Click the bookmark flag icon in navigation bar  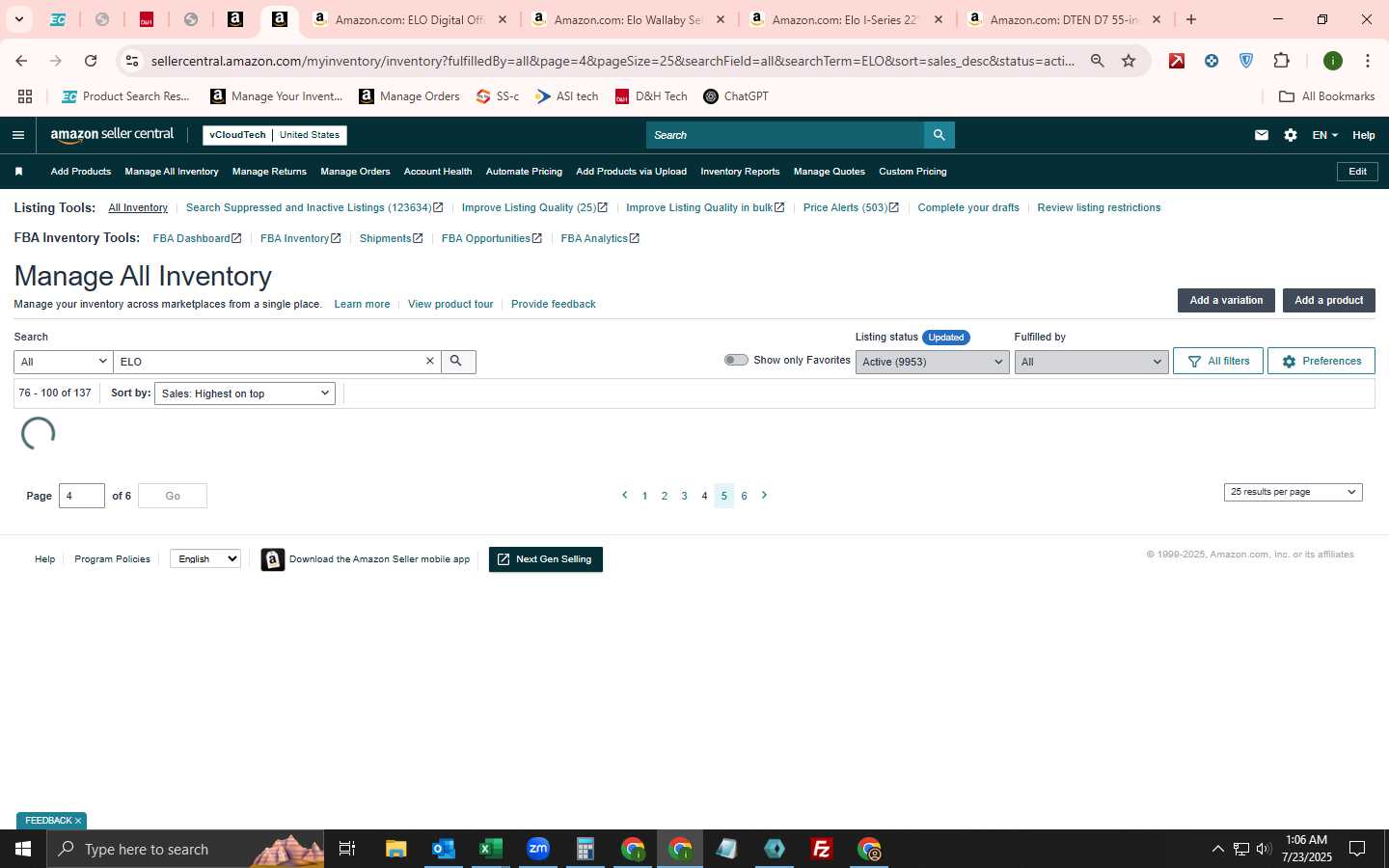(18, 172)
